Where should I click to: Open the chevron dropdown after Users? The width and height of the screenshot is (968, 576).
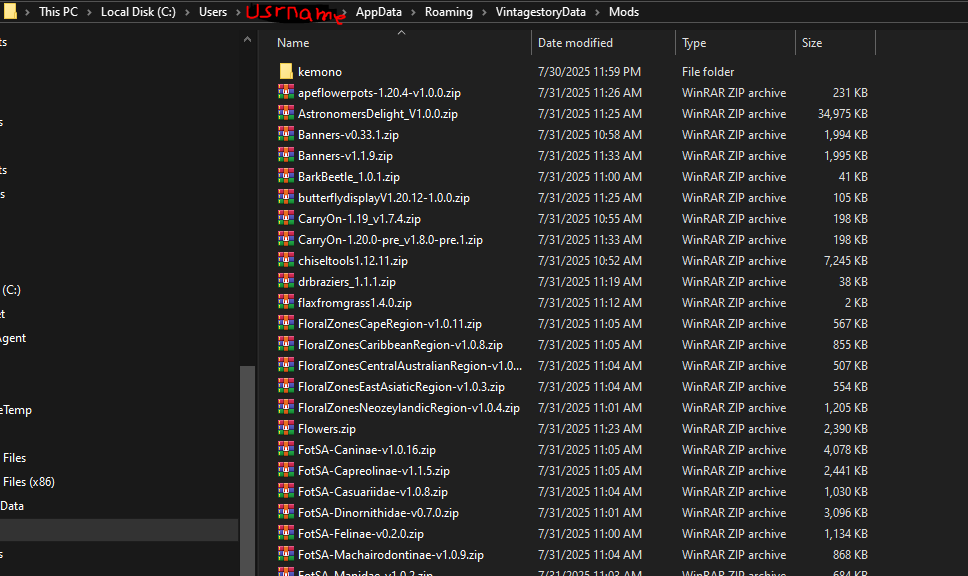(238, 11)
